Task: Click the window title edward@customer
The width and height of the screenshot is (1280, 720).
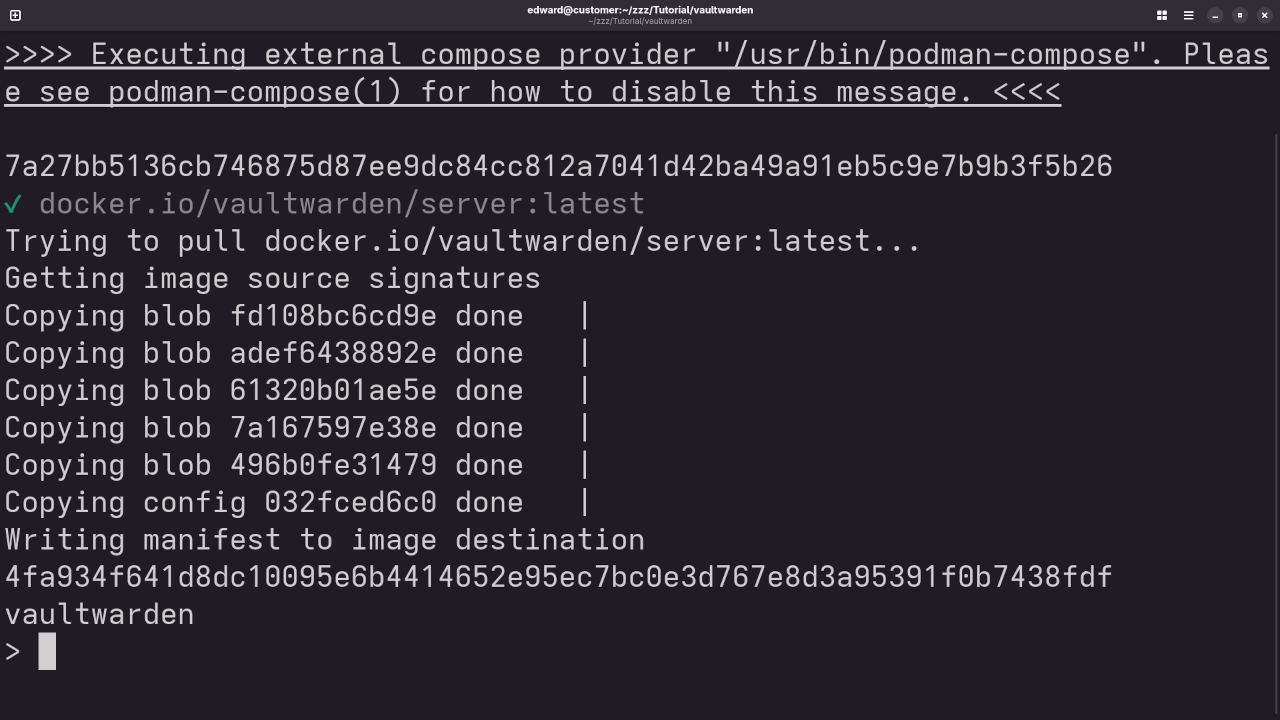Action: tap(640, 10)
